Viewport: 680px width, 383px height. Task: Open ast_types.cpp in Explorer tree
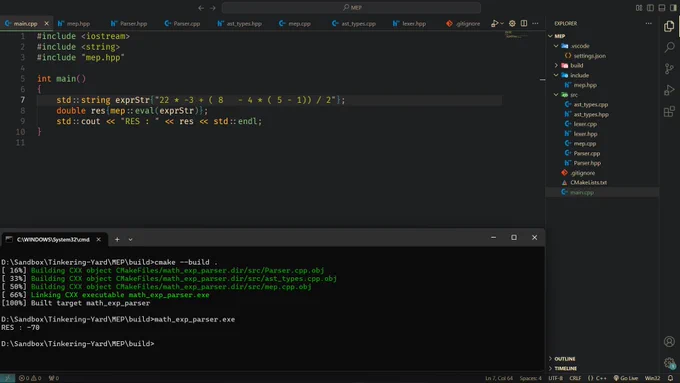591,105
